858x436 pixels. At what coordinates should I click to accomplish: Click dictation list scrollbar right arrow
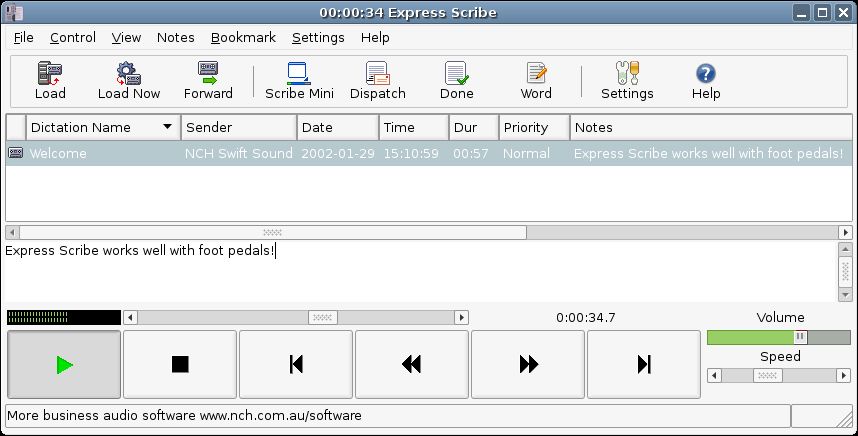point(845,232)
